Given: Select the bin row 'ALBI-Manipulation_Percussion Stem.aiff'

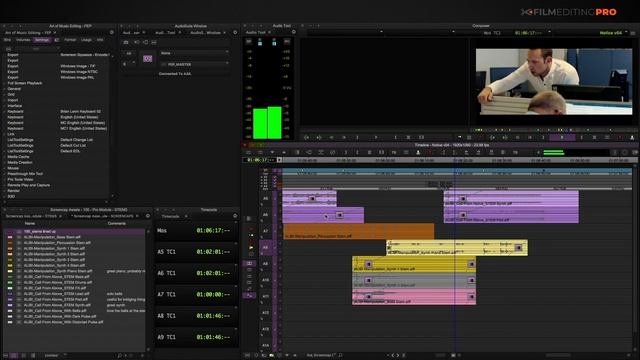Looking at the screenshot, I should [x=57, y=242].
